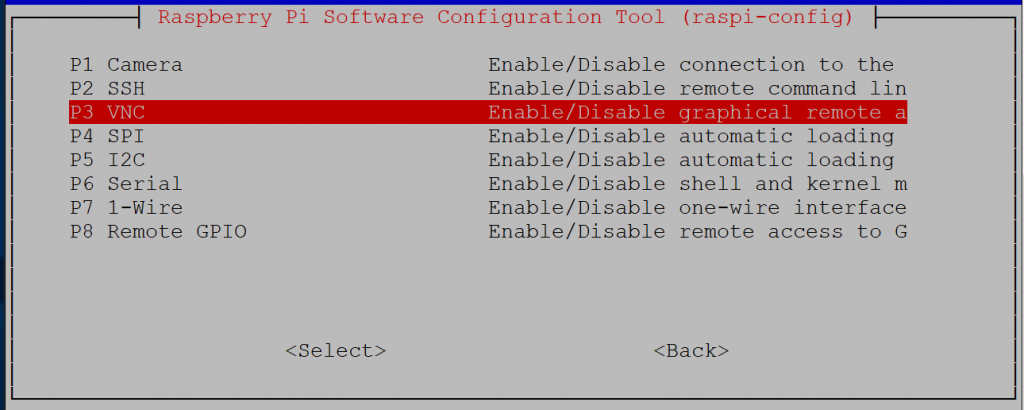The height and width of the screenshot is (410, 1024).
Task: Choose the P5 I2C interface option
Action: pyautogui.click(x=108, y=161)
